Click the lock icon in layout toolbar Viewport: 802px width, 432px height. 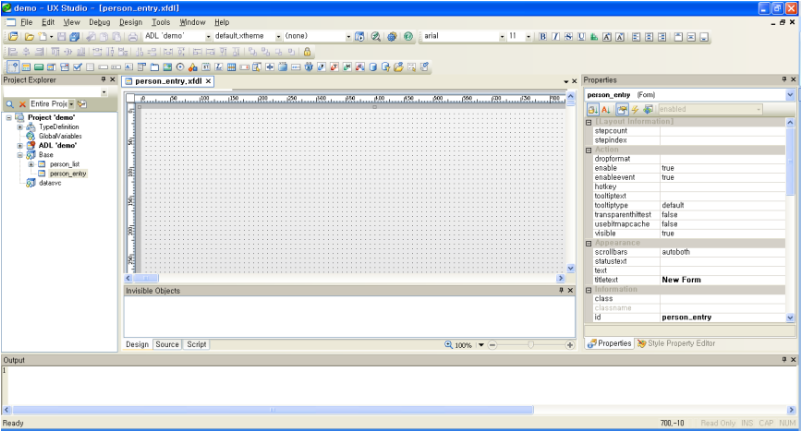click(x=307, y=52)
